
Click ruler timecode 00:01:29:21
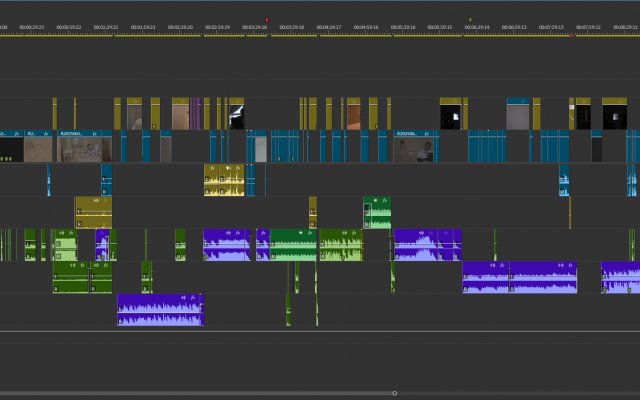[x=106, y=27]
